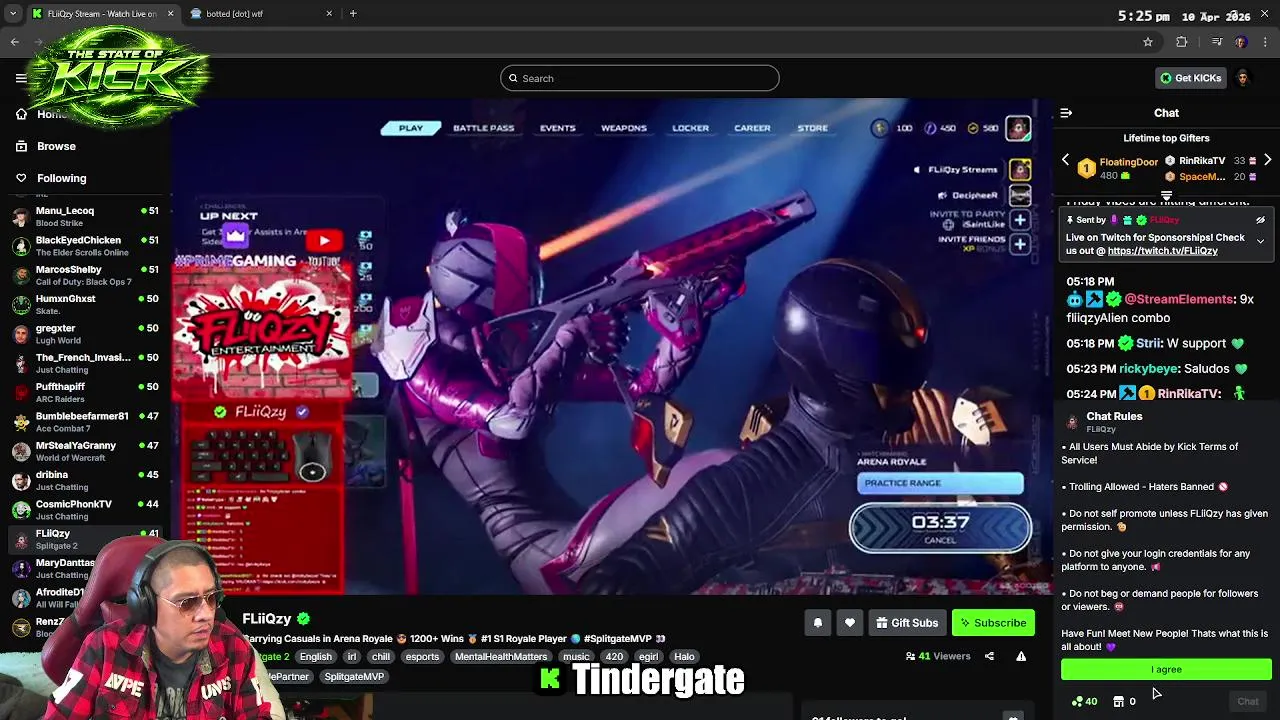Show next top gifters with right arrow
The height and width of the screenshot is (720, 1280).
click(1267, 160)
